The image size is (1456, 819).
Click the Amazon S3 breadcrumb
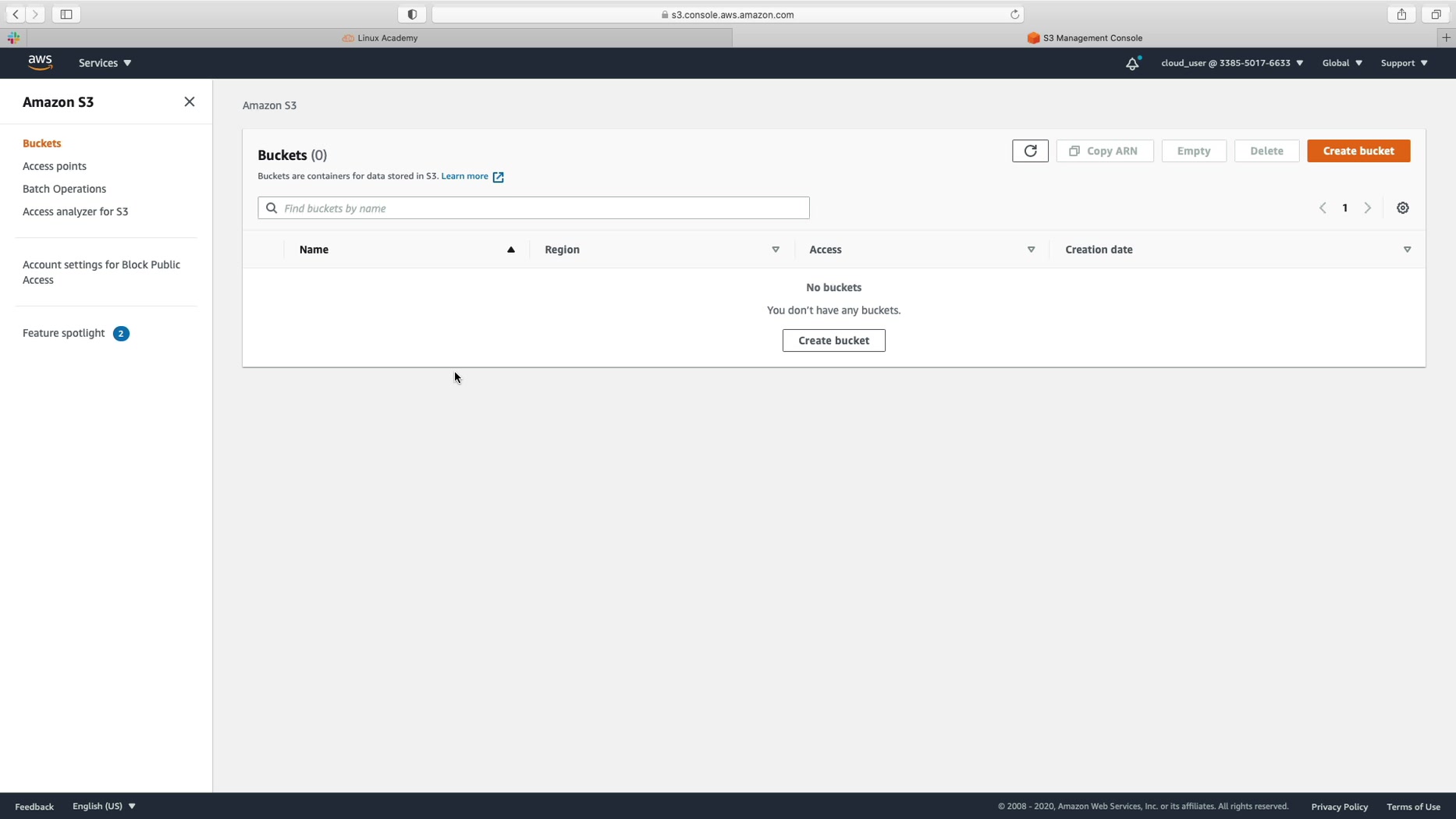coord(269,105)
